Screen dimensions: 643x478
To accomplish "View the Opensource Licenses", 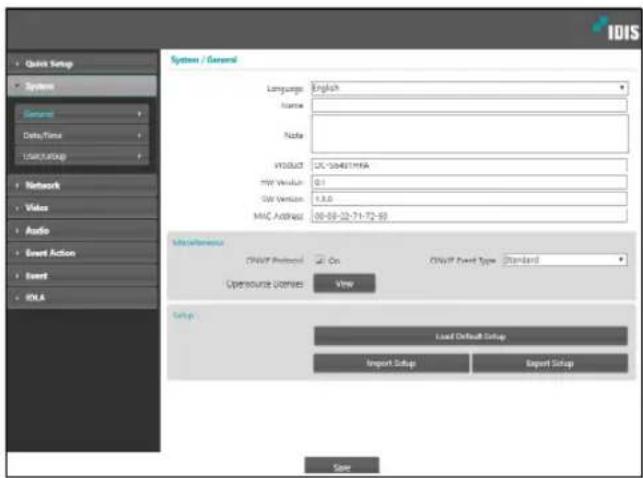I will click(344, 283).
